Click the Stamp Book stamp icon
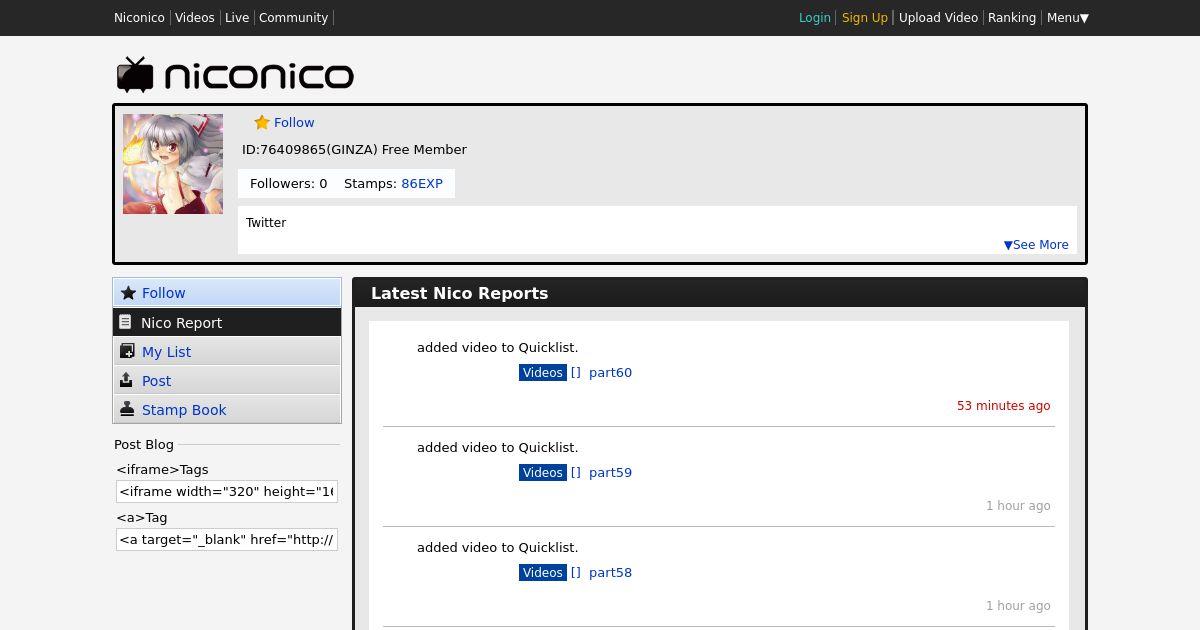The width and height of the screenshot is (1200, 630). (127, 409)
